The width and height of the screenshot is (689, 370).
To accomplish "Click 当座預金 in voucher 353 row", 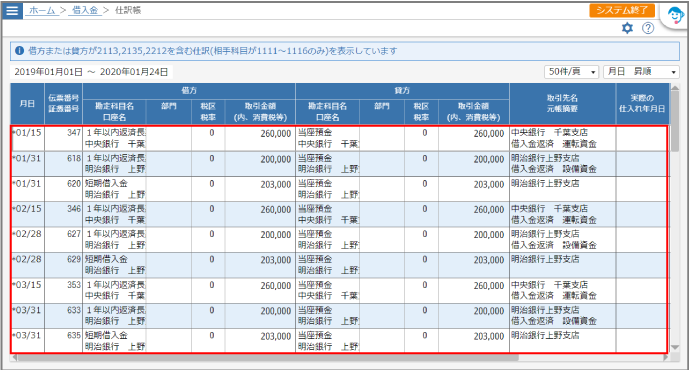I will [x=315, y=285].
